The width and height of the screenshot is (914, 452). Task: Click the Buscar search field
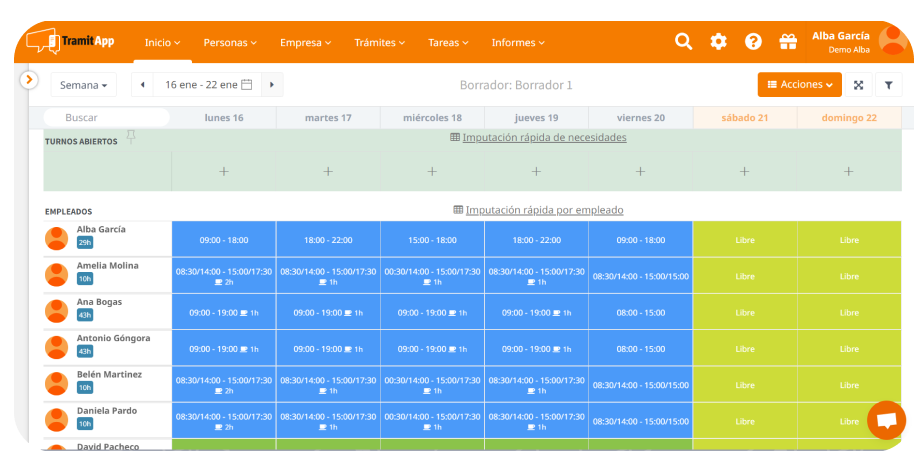(106, 118)
